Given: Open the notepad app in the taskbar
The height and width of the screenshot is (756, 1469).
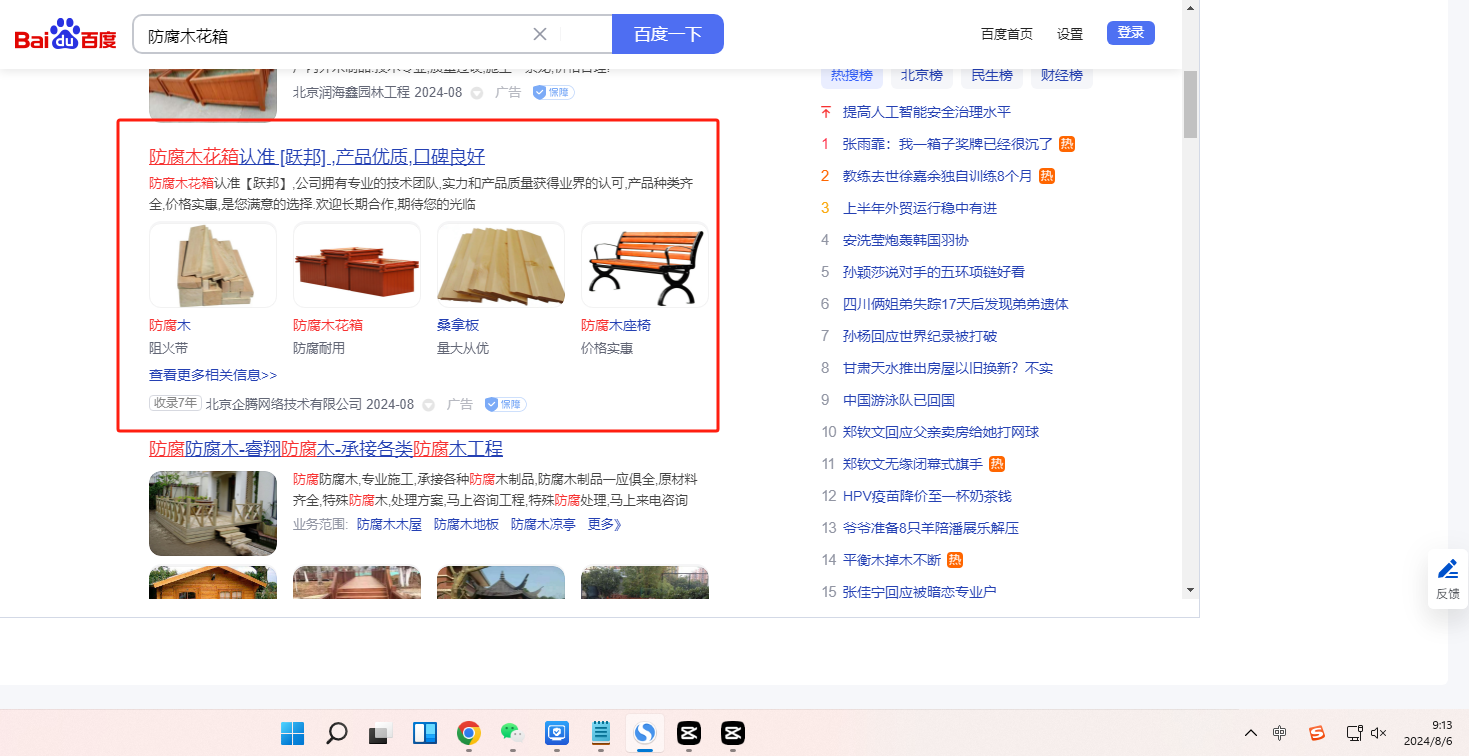Looking at the screenshot, I should click(600, 733).
